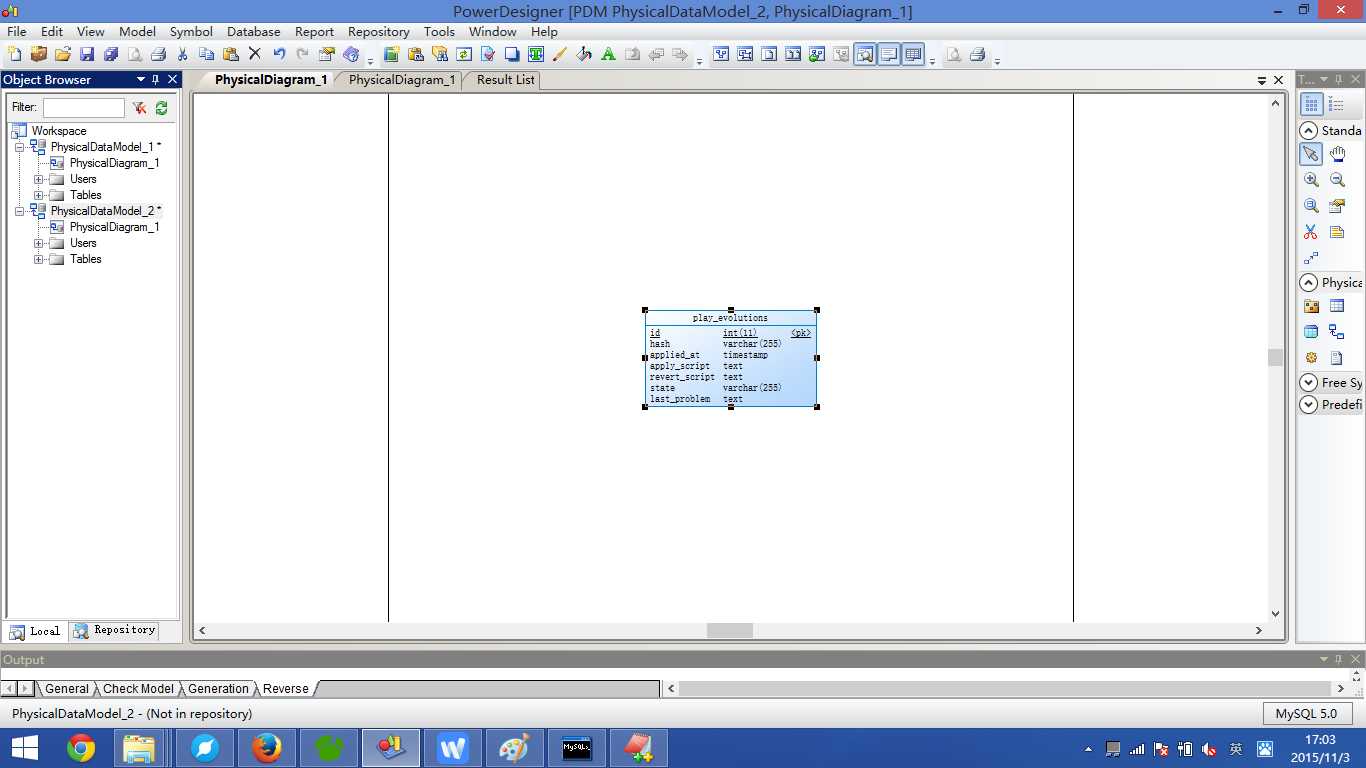This screenshot has width=1366, height=768.
Task: Click the Windows Start button
Action: point(24,748)
